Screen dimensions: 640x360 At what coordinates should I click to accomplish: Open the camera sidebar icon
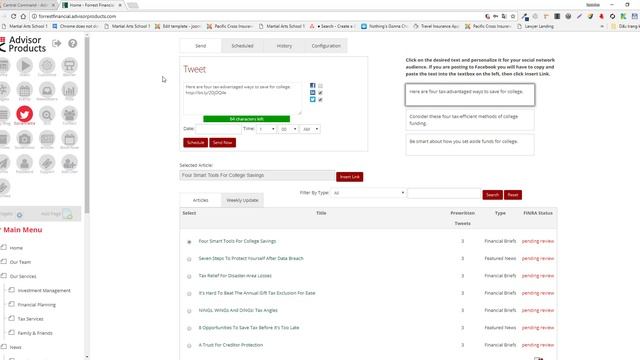tap(24, 139)
